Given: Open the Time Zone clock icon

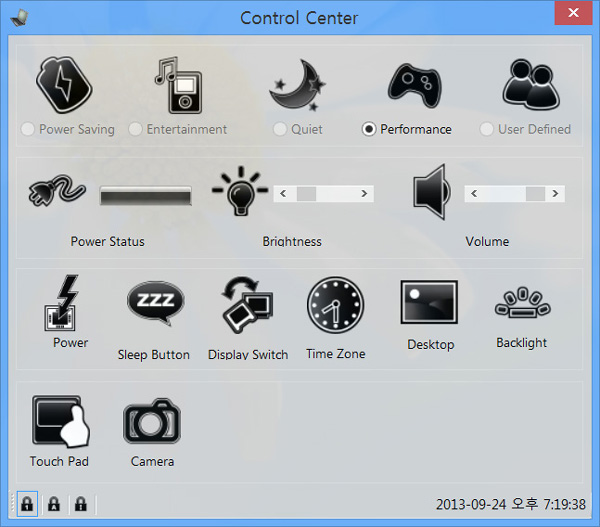Looking at the screenshot, I should point(336,305).
